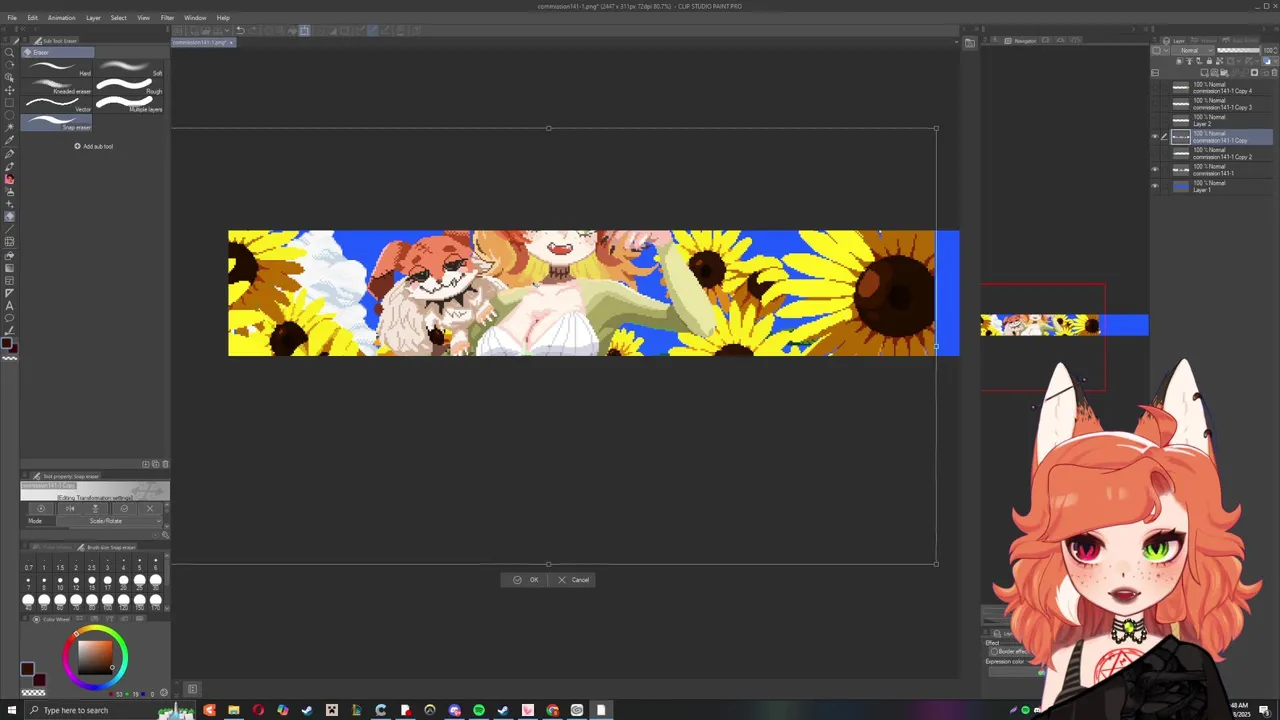1280x720 pixels.
Task: Select the Multiple layers eraser sub tool
Action: [x=129, y=104]
